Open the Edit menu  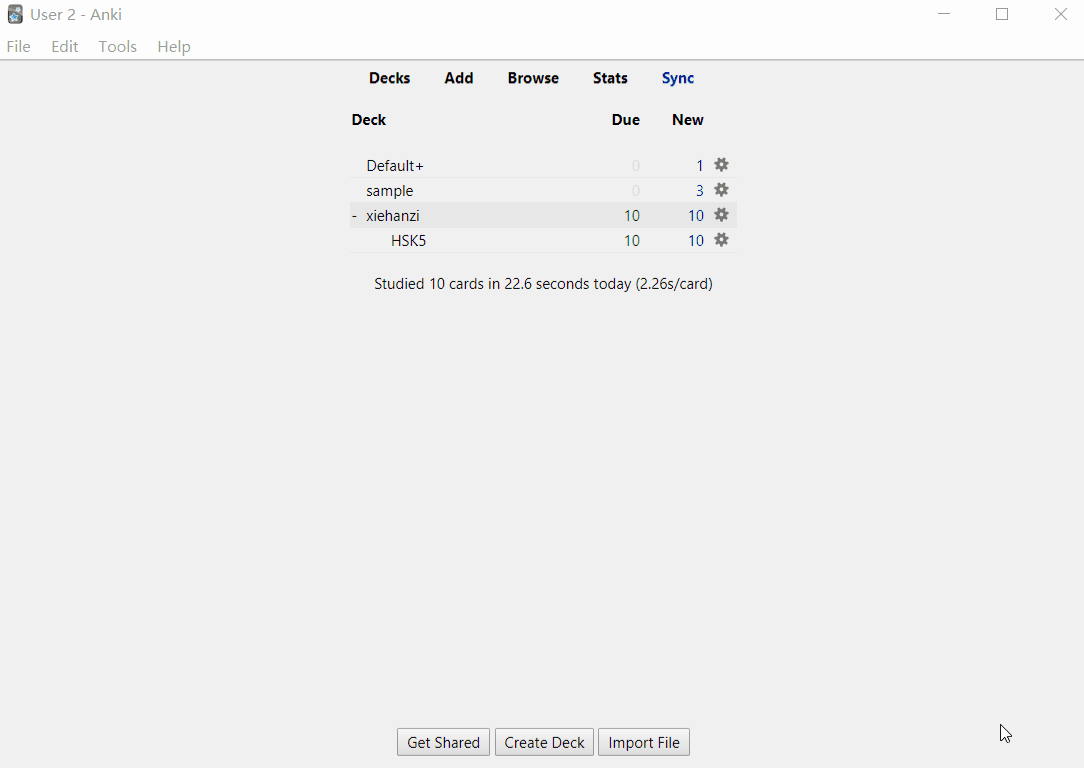(64, 46)
